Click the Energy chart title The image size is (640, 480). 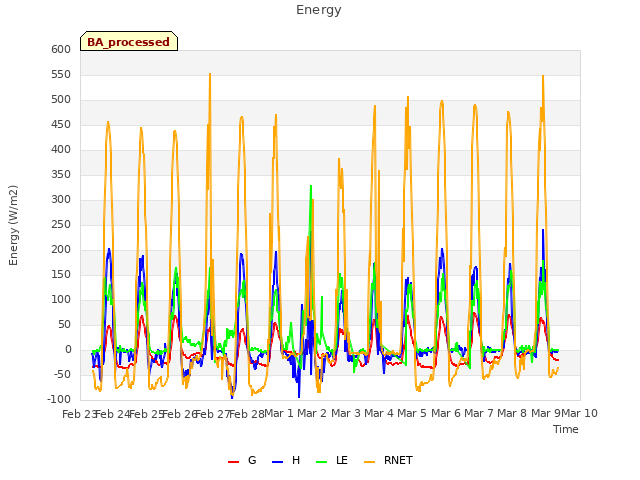(x=319, y=10)
